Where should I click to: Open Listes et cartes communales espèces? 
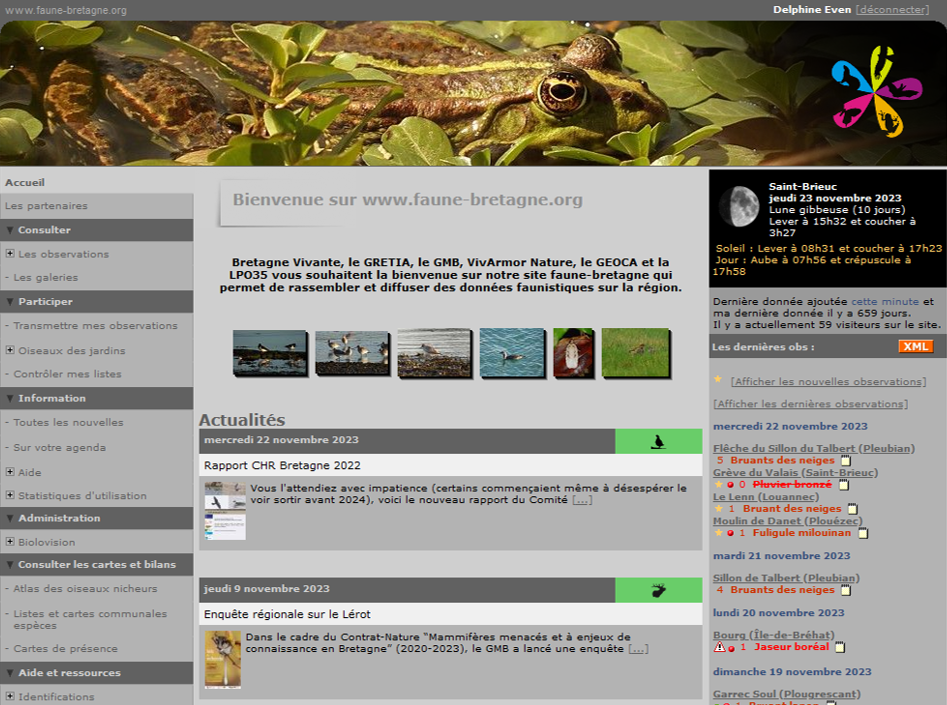tap(90, 619)
